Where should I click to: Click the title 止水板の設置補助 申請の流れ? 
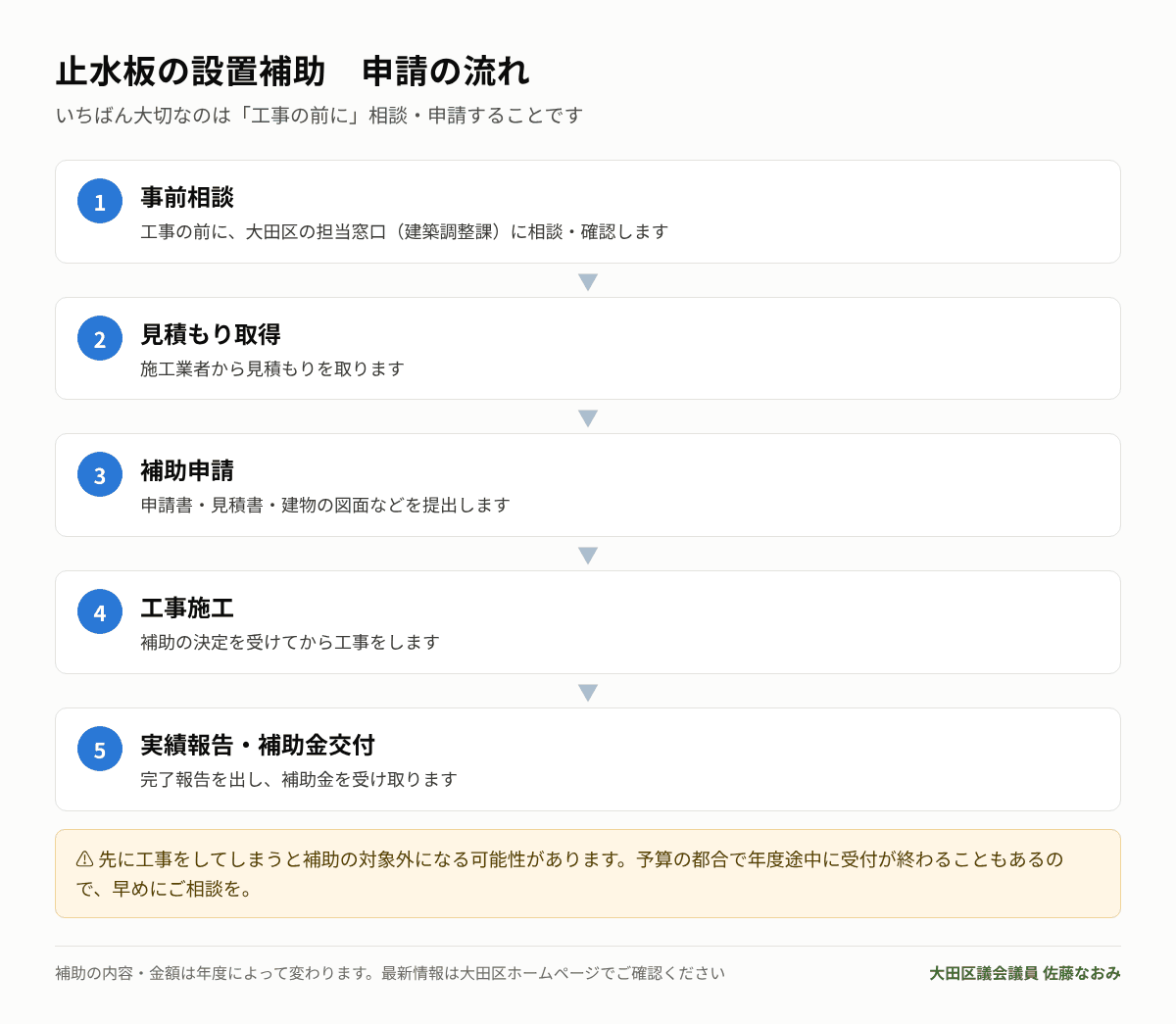(x=292, y=72)
